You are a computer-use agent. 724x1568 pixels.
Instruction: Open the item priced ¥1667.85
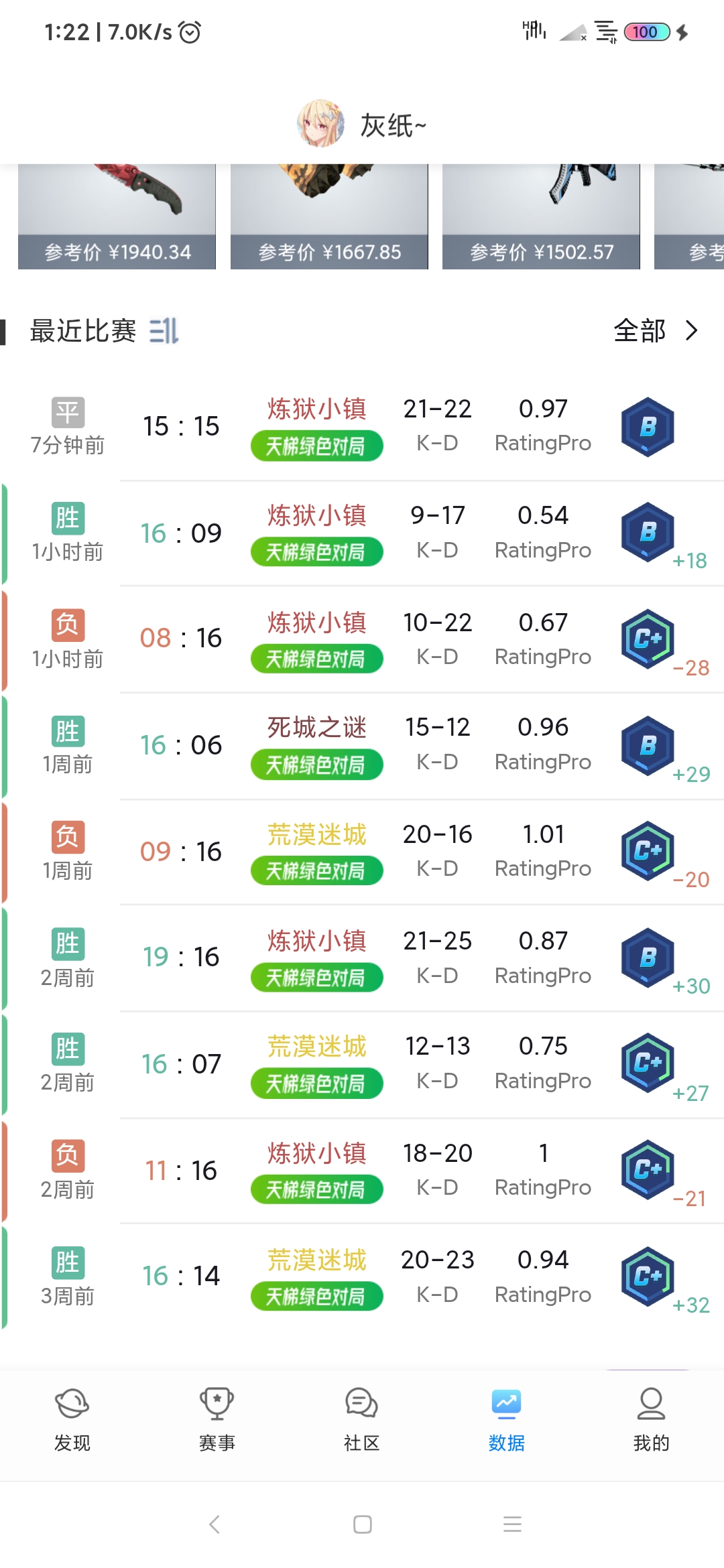(329, 216)
